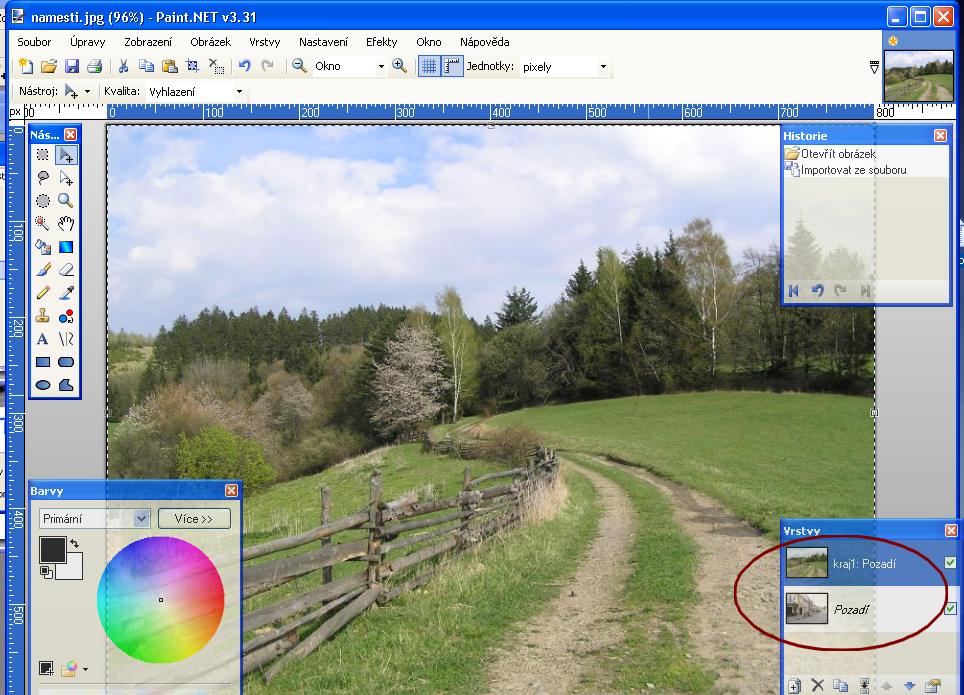This screenshot has height=695, width=964.
Task: Click the Více >> button
Action: pos(194,518)
